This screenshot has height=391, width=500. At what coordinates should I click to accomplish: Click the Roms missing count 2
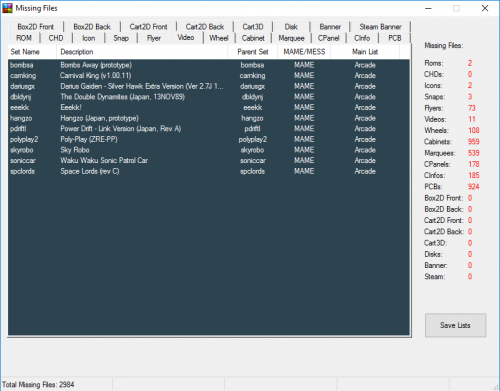pos(470,63)
